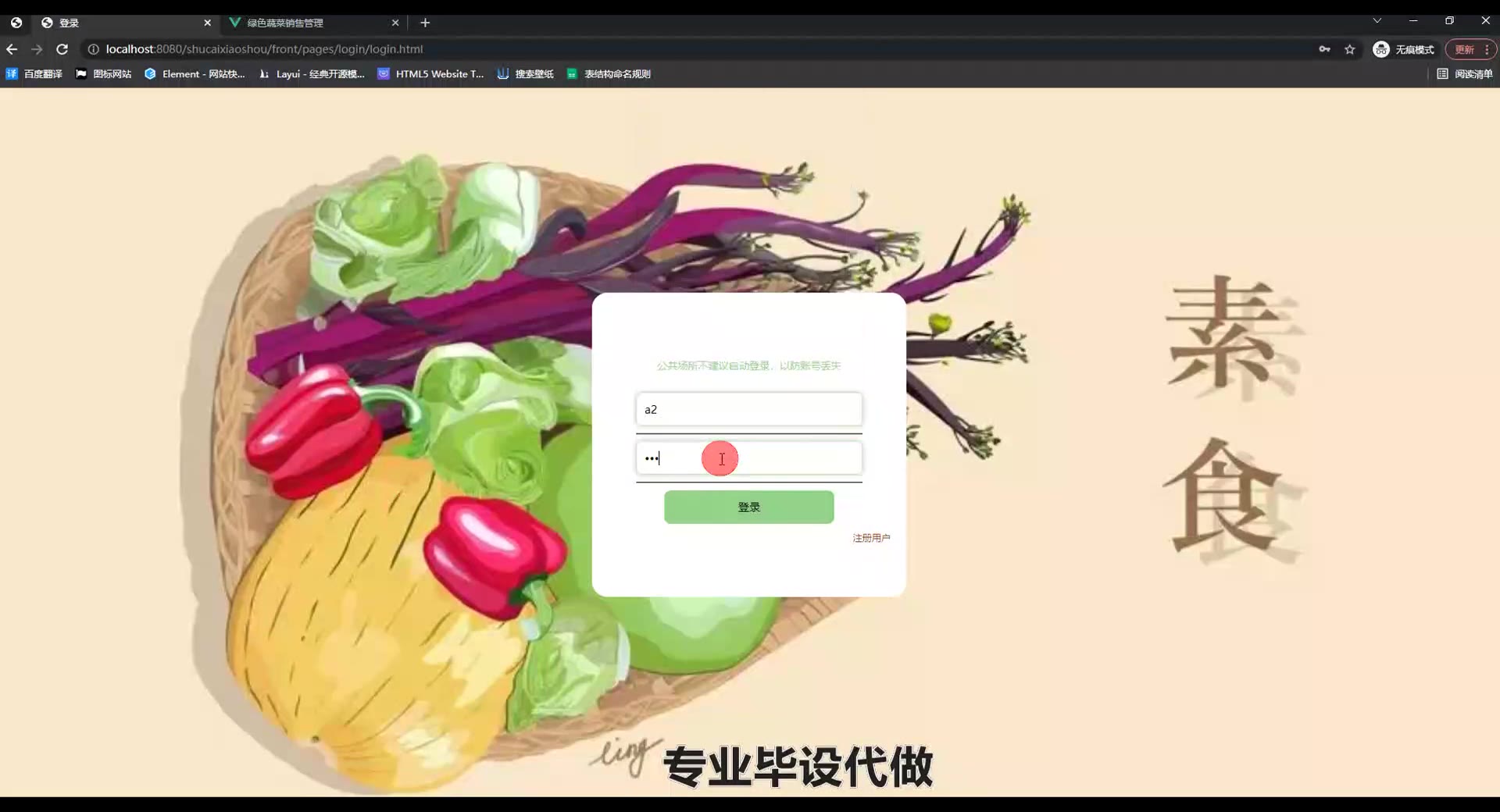The height and width of the screenshot is (812, 1500).
Task: Minimize the browser window
Action: tap(1413, 21)
